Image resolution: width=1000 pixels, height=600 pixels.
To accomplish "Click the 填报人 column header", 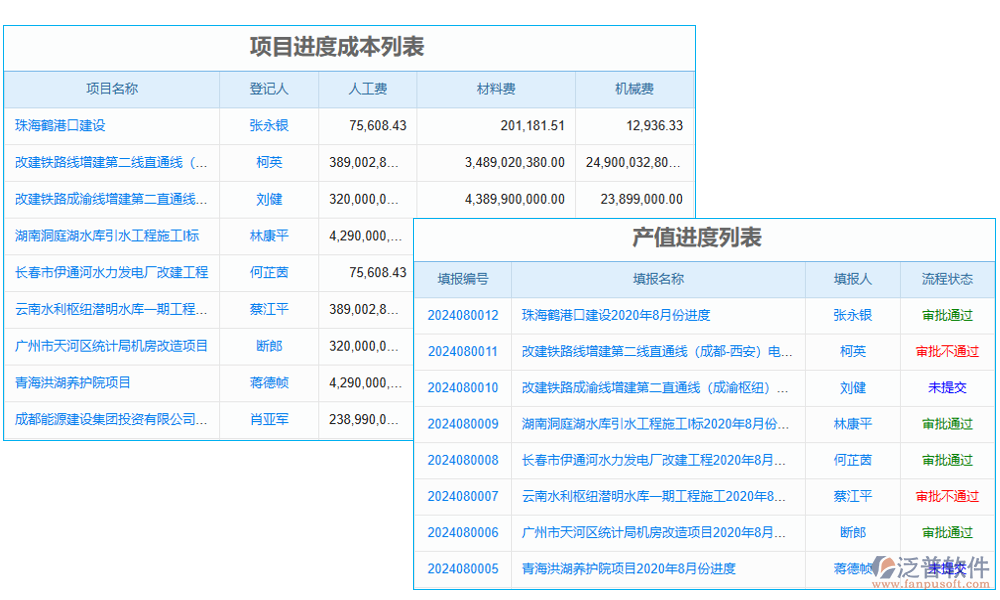I will click(x=852, y=279).
